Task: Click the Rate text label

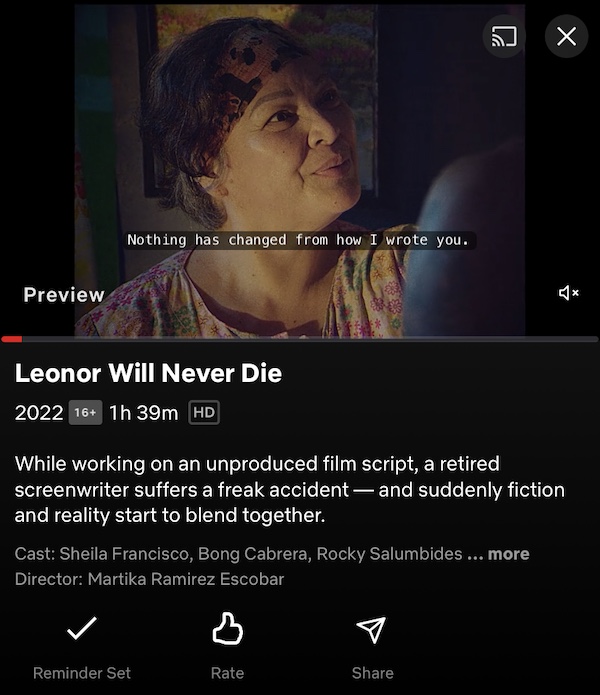Action: pyautogui.click(x=227, y=673)
